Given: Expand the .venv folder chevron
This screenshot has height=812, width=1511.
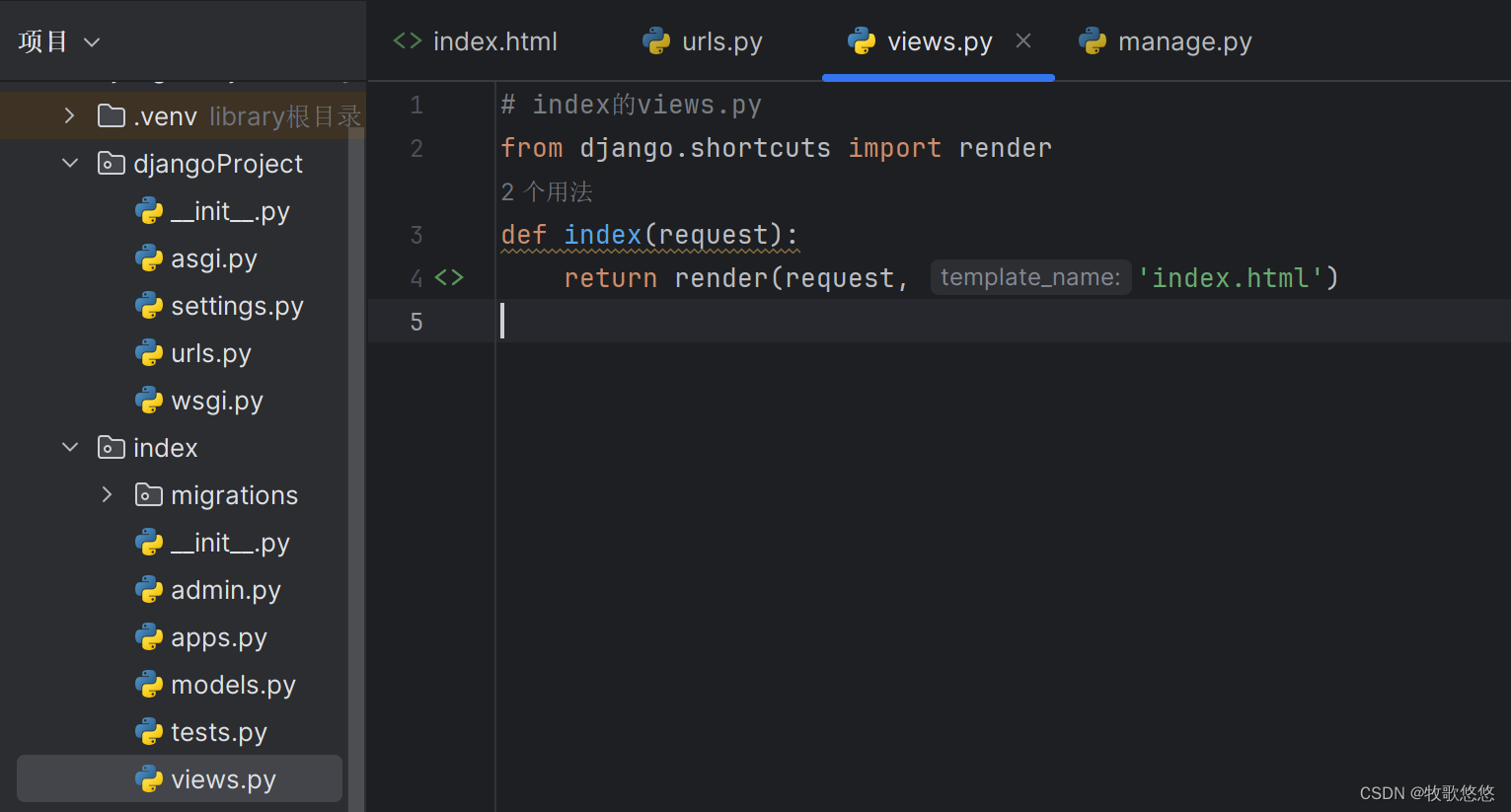Looking at the screenshot, I should coord(69,115).
